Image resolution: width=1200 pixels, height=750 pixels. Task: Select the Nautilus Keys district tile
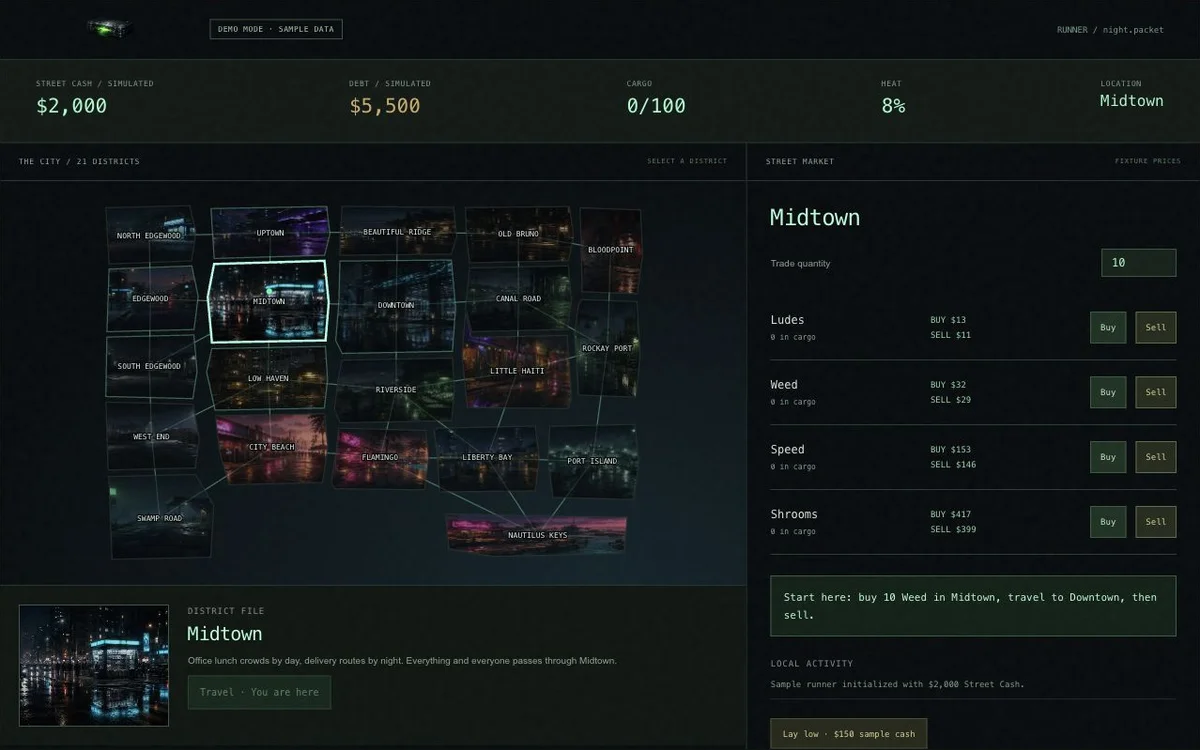[537, 534]
